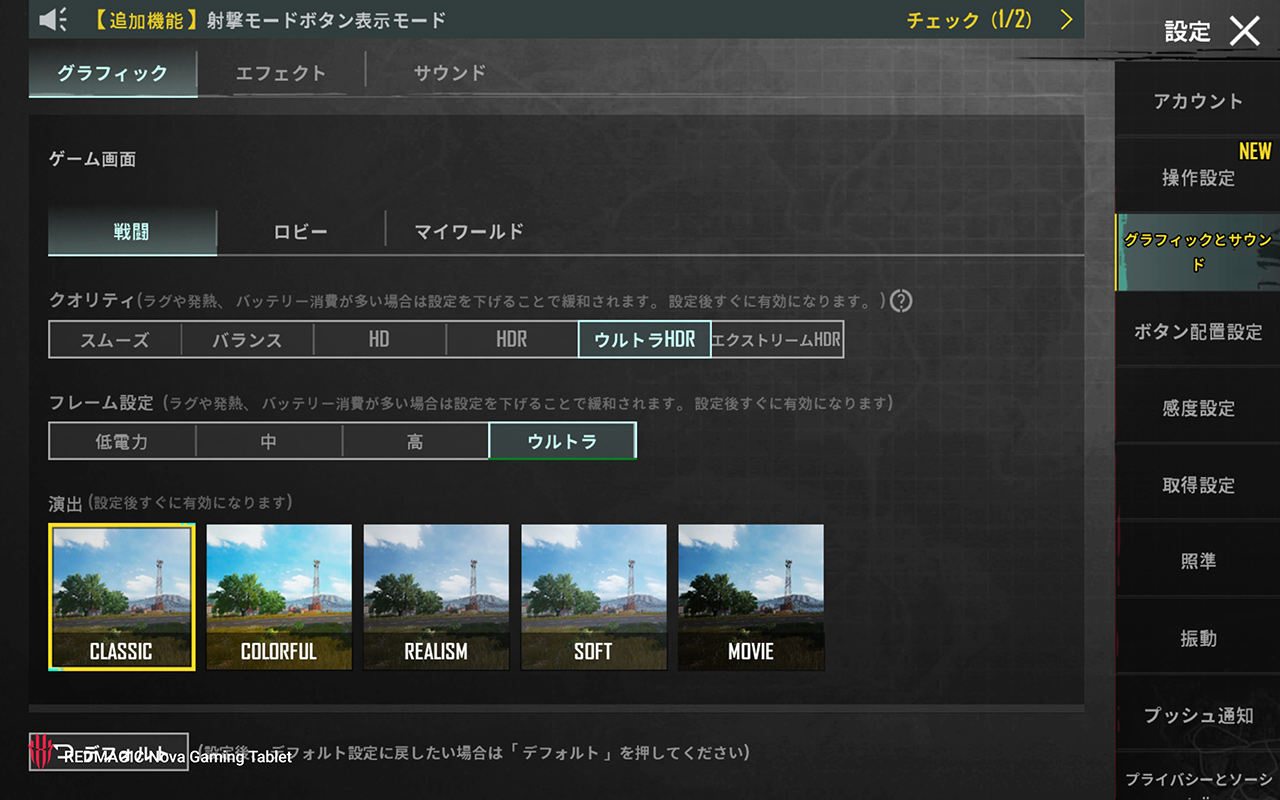Set quality to HDR
Image resolution: width=1280 pixels, height=800 pixels.
click(x=512, y=340)
